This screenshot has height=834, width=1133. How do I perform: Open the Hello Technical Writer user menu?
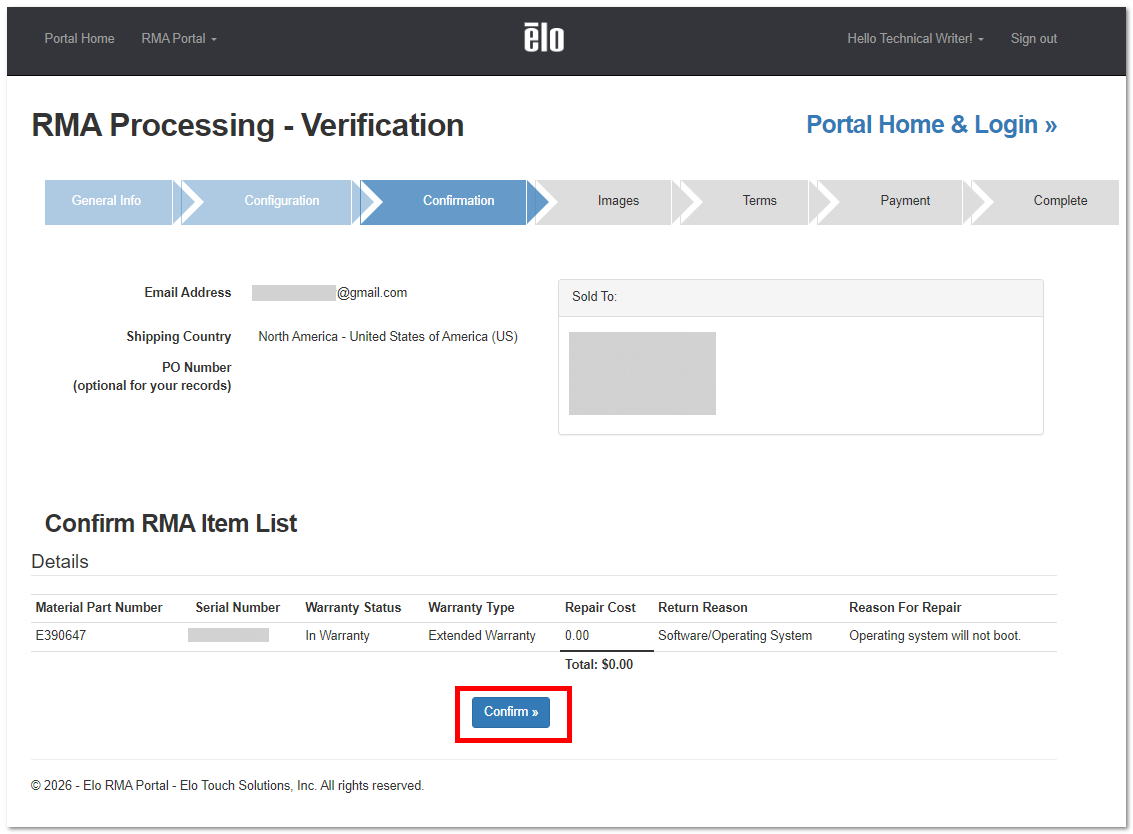(915, 38)
